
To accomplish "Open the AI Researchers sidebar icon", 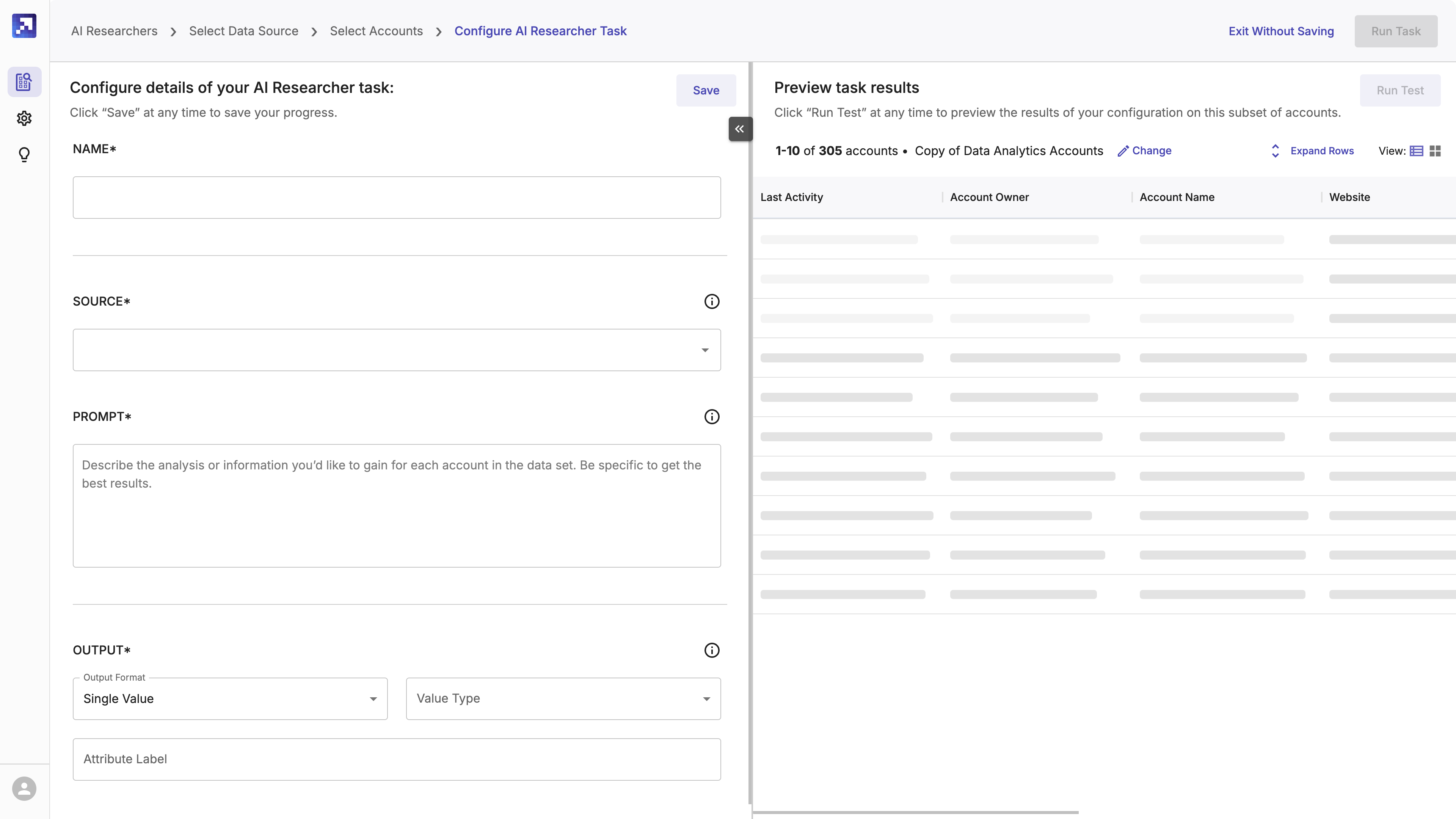I will pos(24,82).
